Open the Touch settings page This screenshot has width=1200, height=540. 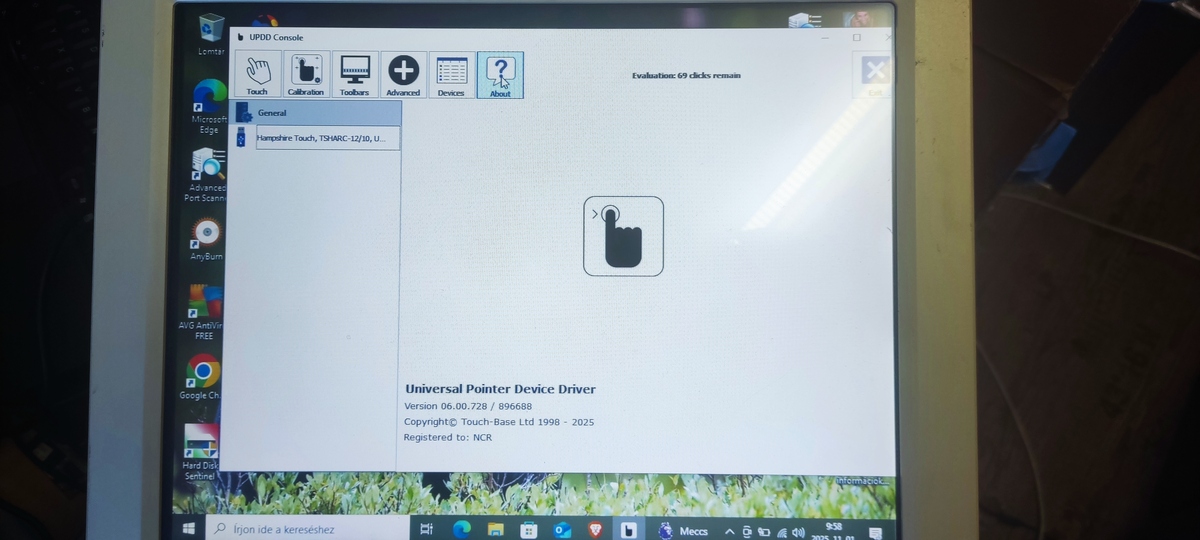[257, 75]
